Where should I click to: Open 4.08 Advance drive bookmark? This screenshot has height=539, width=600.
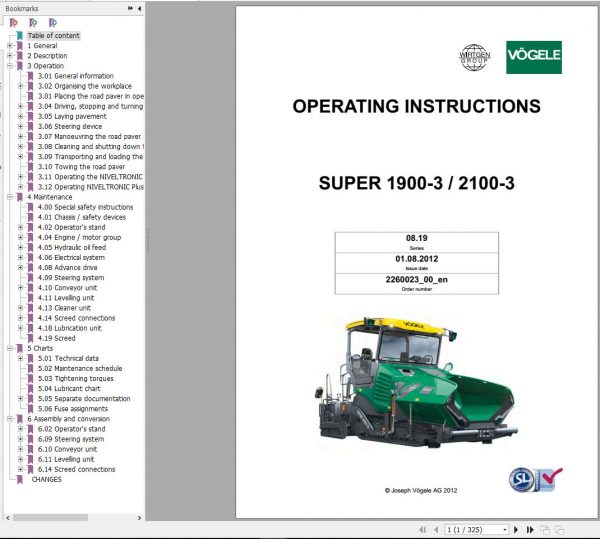[67, 268]
